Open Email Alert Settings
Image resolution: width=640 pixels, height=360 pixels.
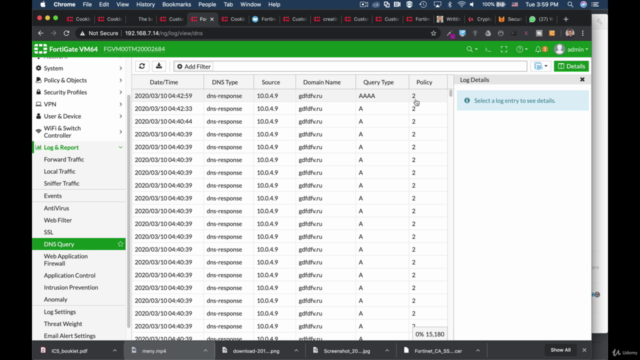69,336
